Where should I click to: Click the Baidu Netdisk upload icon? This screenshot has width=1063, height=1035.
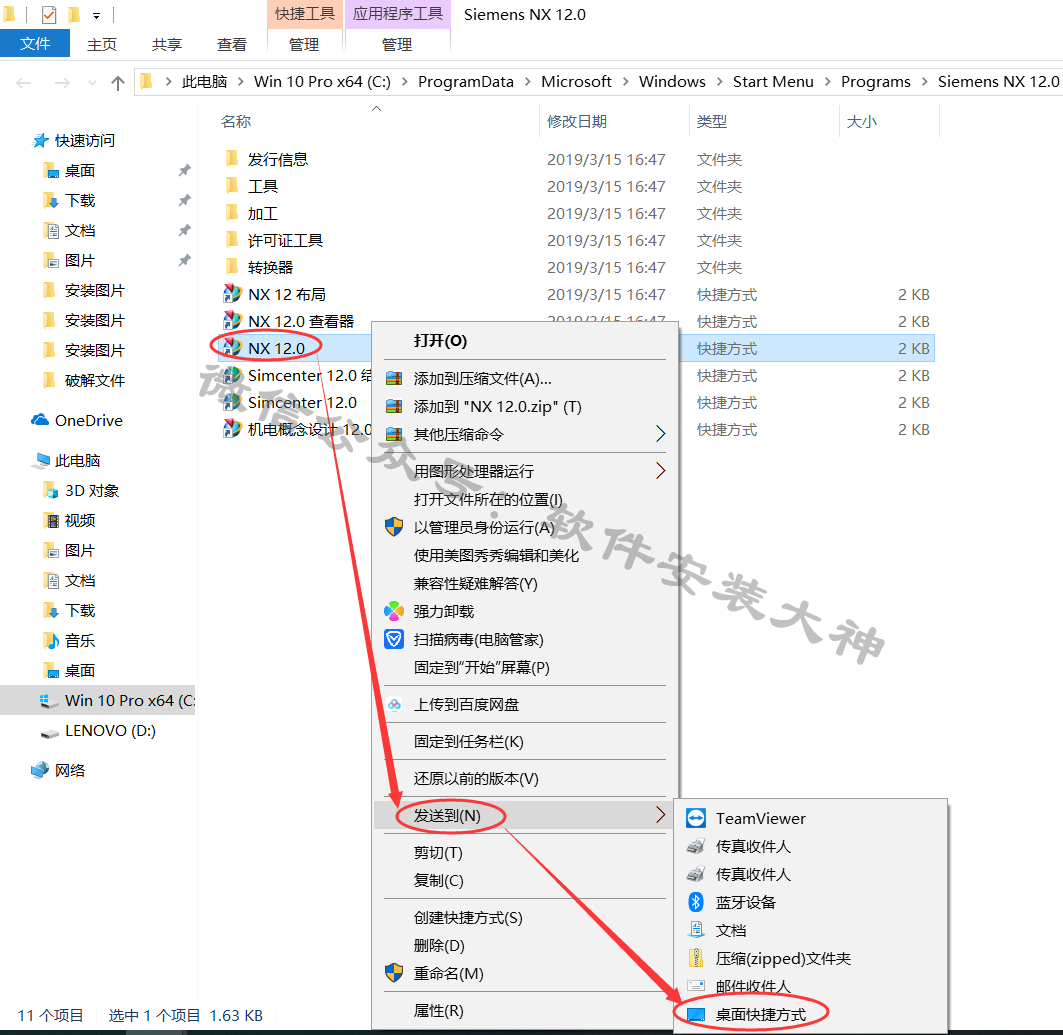click(x=394, y=704)
